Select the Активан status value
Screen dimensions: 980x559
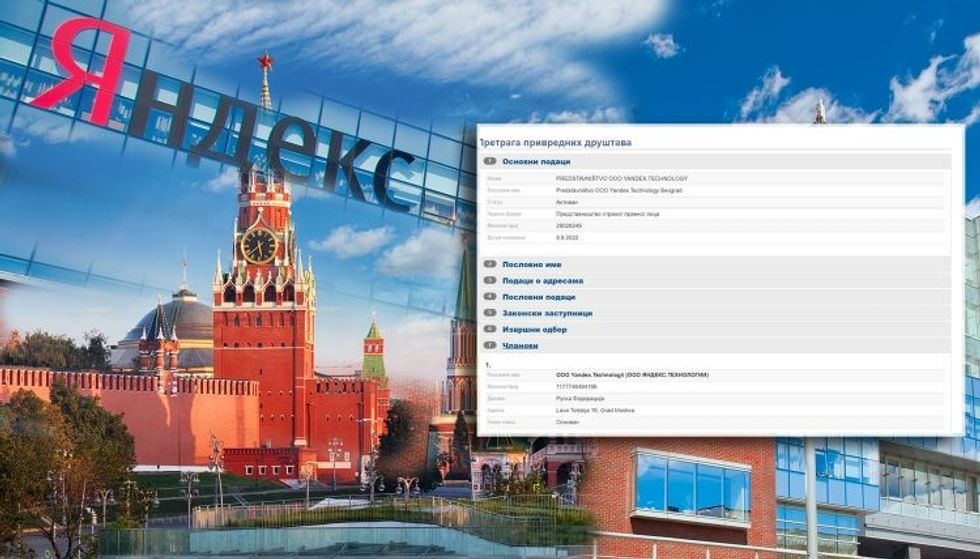coord(567,202)
